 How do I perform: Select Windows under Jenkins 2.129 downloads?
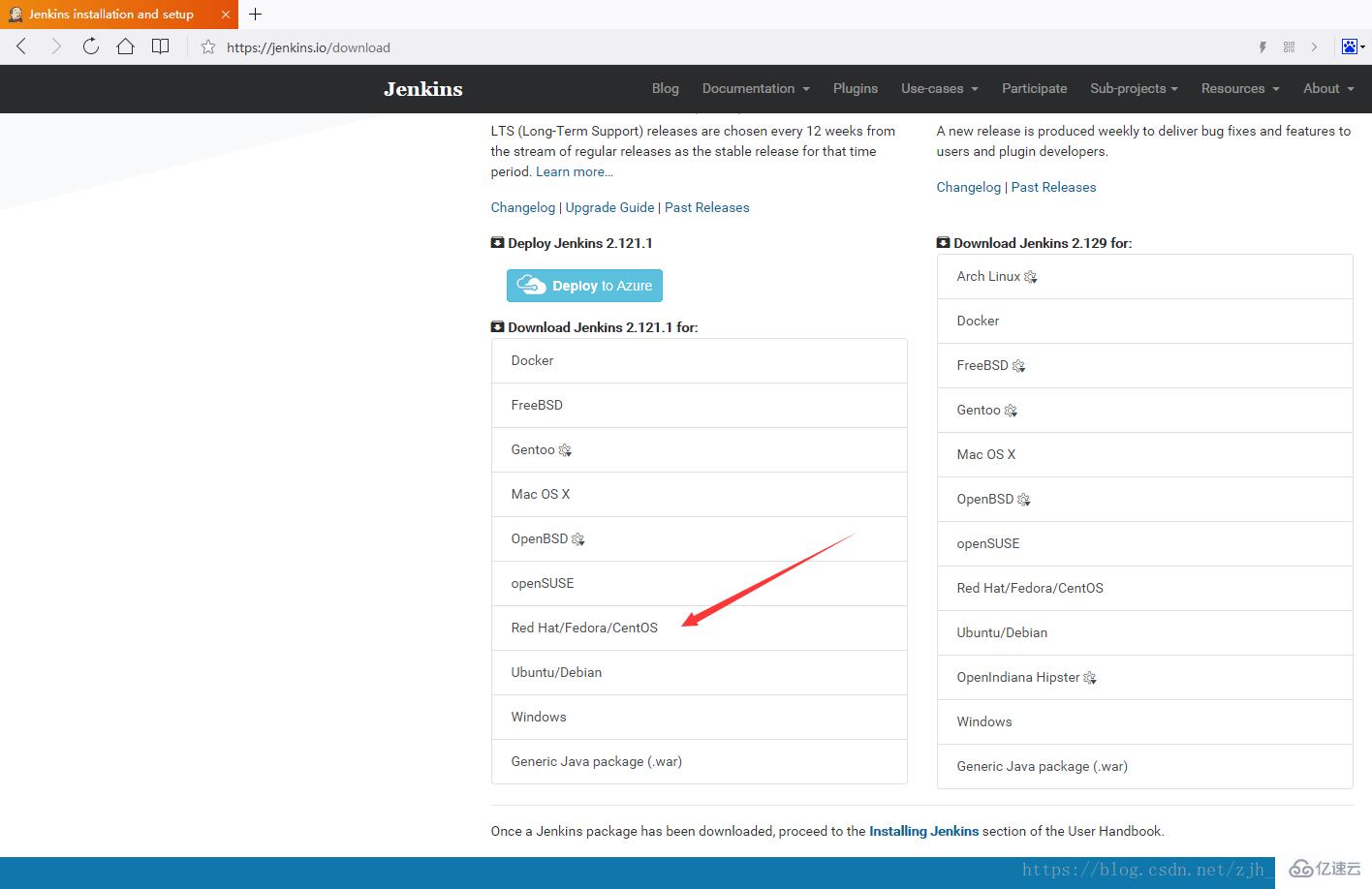[1145, 721]
